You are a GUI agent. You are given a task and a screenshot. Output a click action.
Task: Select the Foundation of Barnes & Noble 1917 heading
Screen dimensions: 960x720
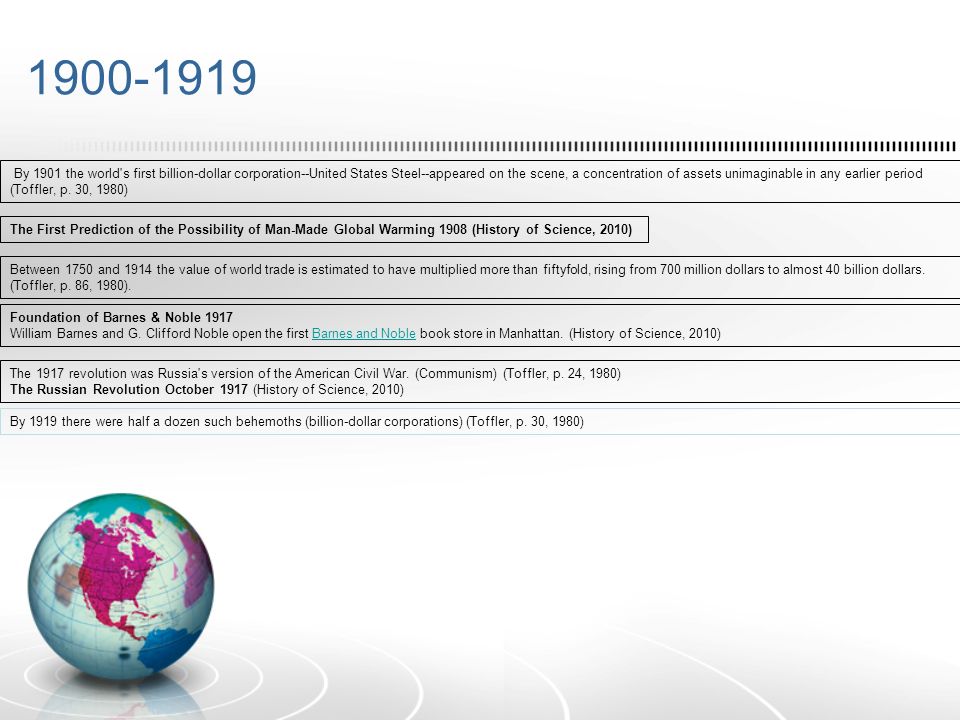121,317
